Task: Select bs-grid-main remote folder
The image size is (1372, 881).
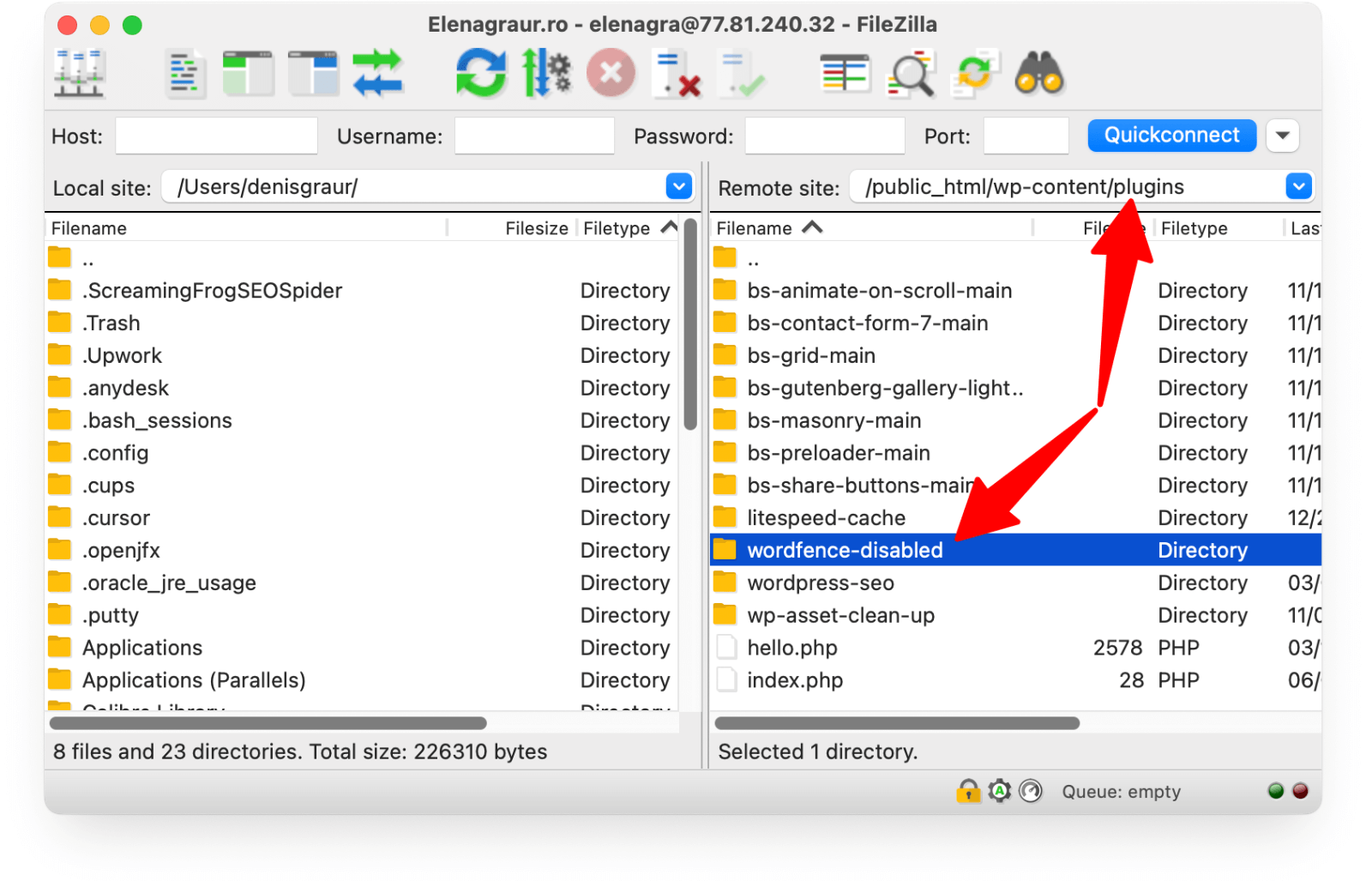Action: click(x=1015, y=355)
